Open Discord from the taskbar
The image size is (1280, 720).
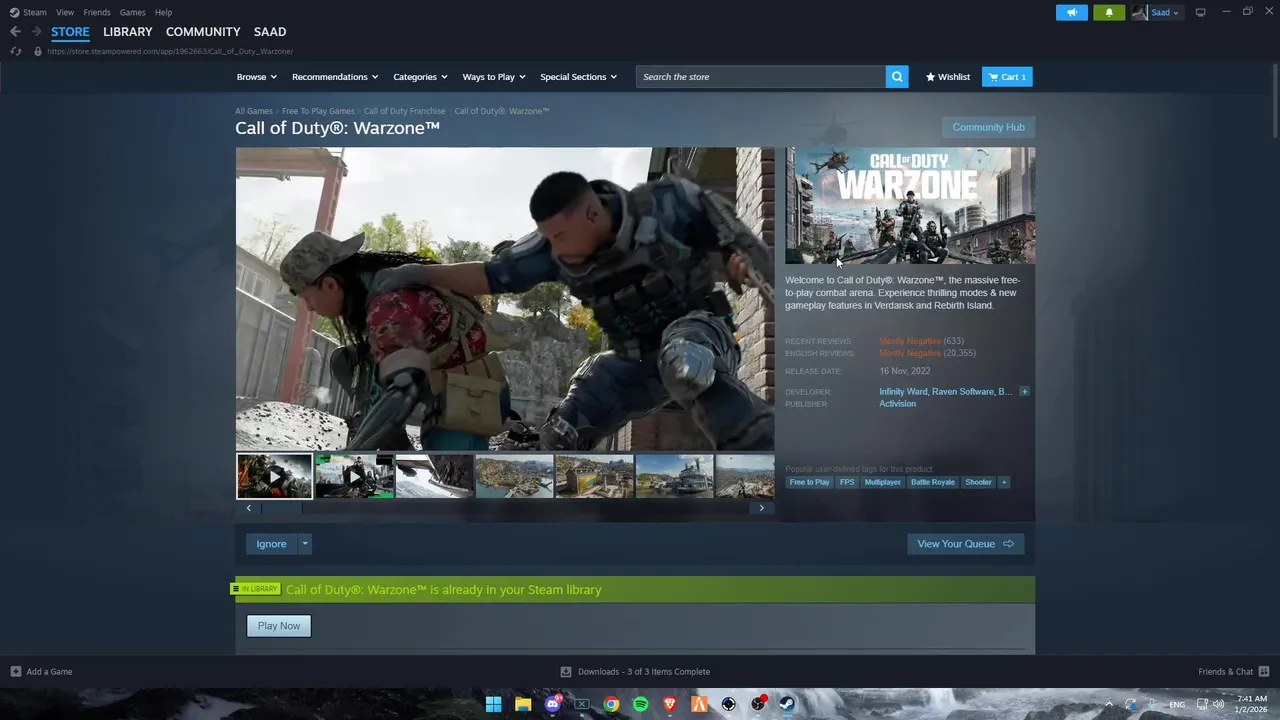(x=552, y=704)
